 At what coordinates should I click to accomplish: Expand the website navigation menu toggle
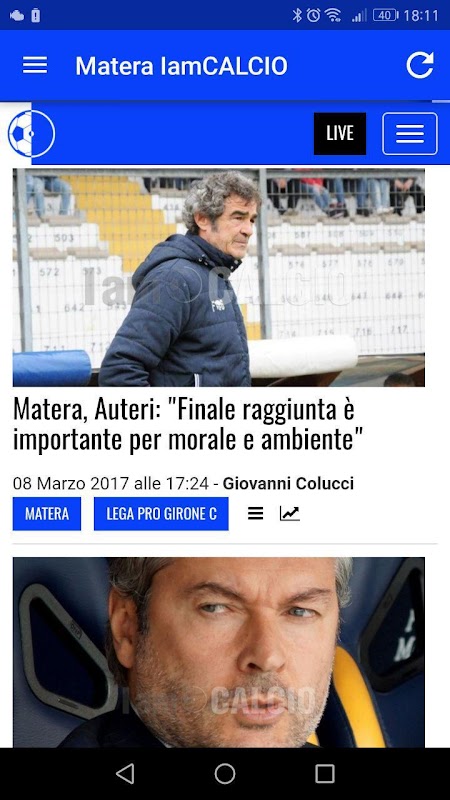(410, 134)
